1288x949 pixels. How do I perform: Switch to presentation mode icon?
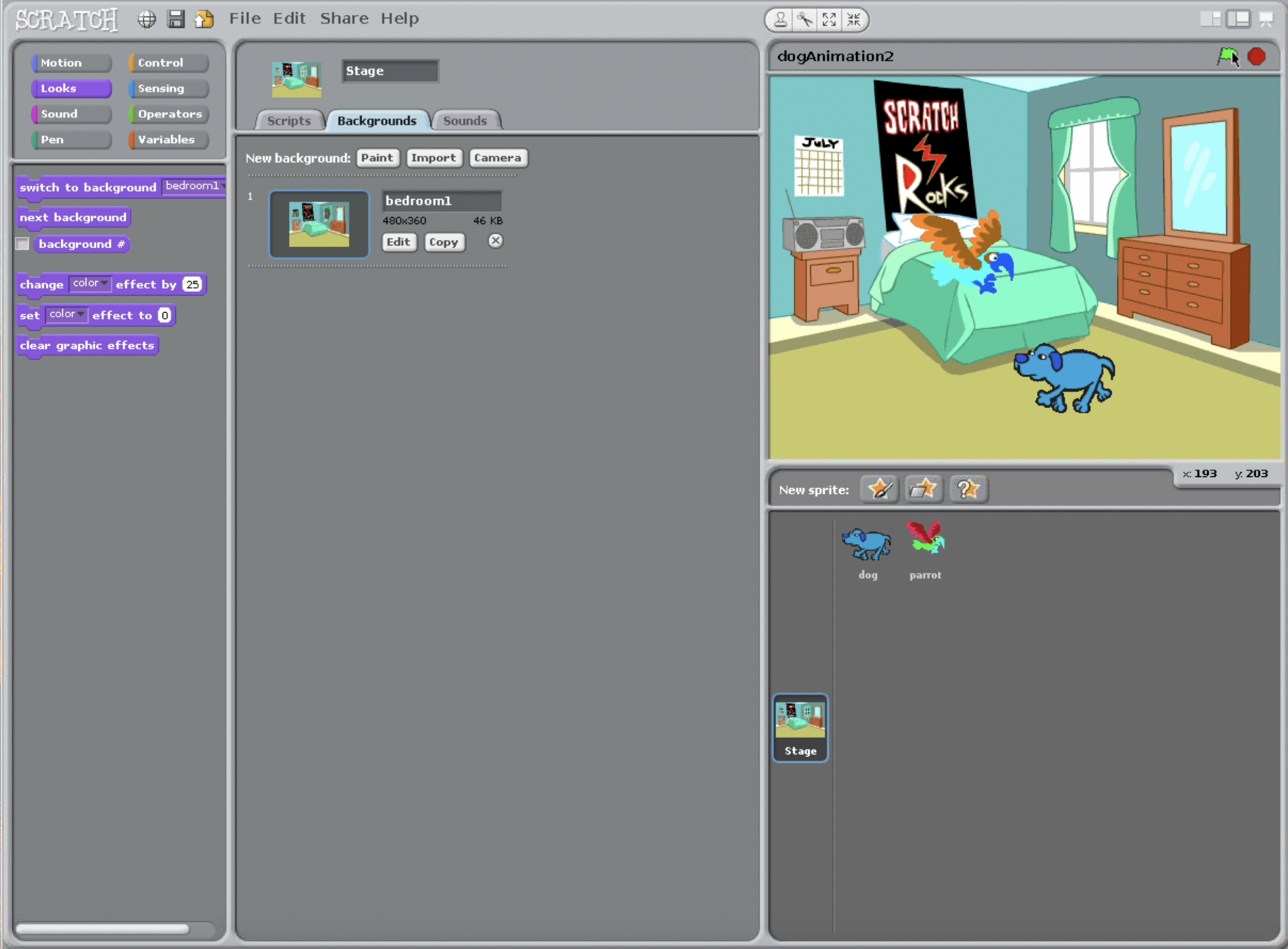pos(1266,20)
